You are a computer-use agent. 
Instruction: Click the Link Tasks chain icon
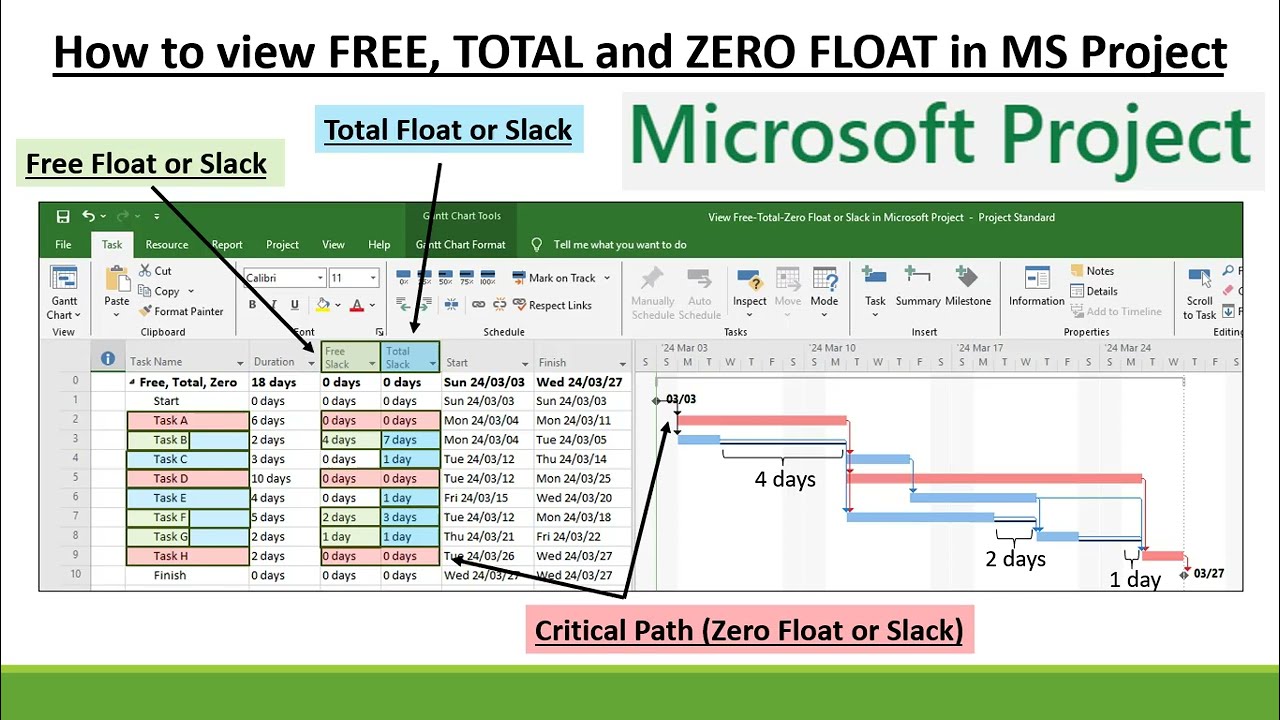(478, 304)
